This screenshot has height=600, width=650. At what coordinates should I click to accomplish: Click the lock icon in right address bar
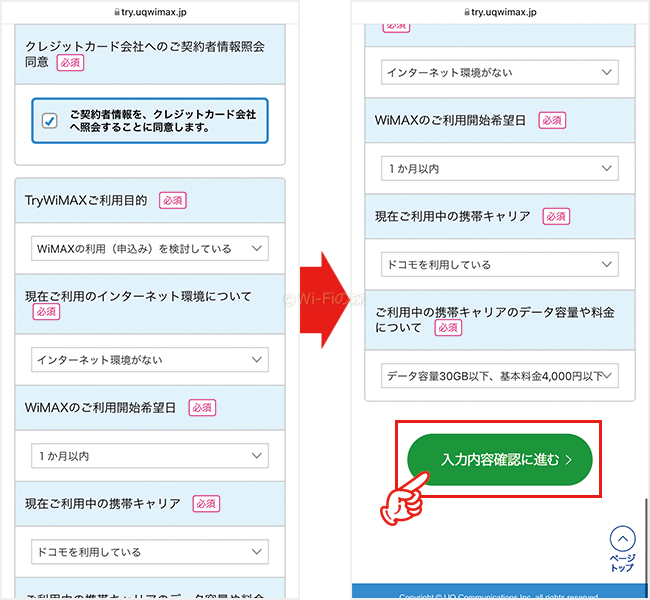pos(467,12)
